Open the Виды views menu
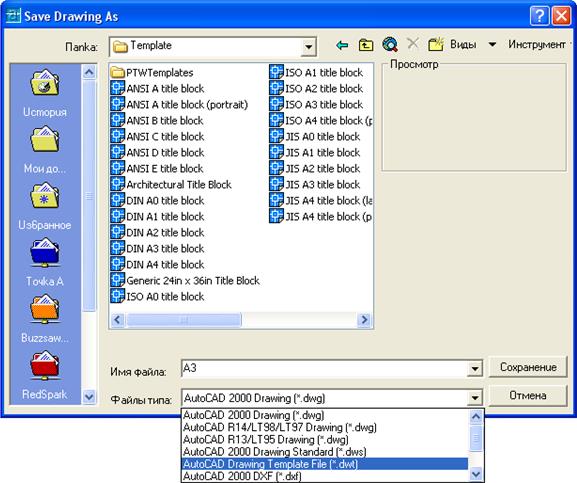Screen dimensions: 577x483 [463, 45]
